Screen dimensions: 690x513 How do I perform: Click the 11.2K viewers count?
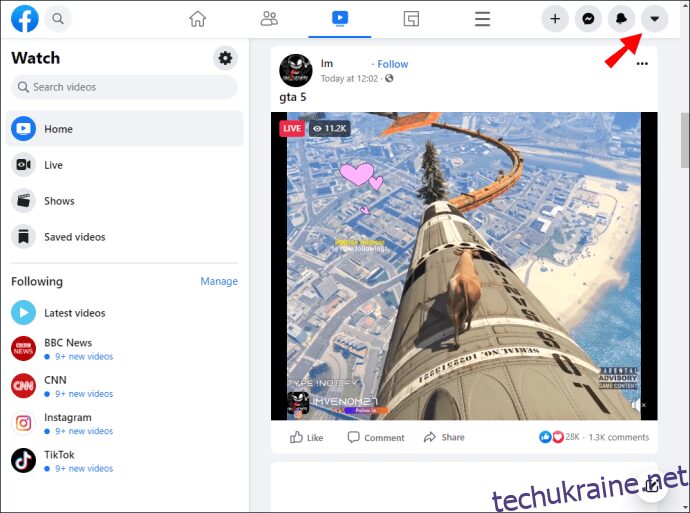[x=330, y=128]
